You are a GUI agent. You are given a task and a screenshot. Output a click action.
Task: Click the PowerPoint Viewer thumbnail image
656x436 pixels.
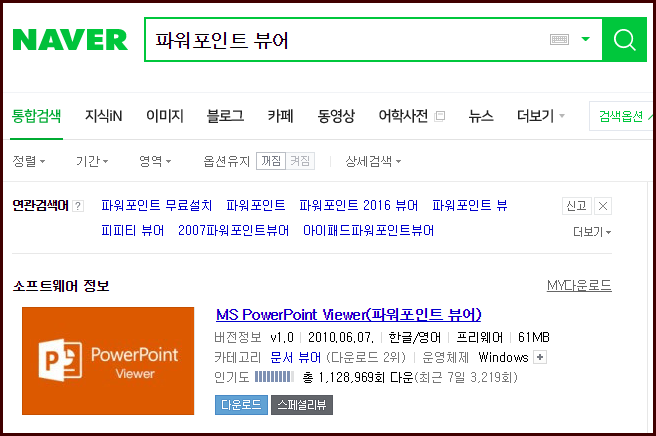pos(108,361)
